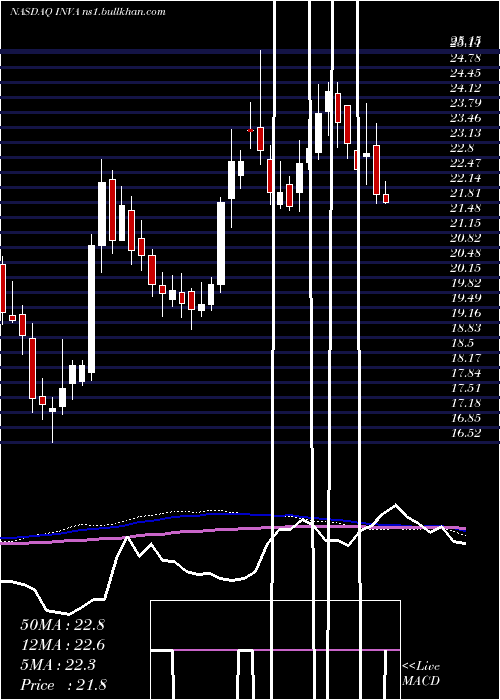The image size is (500, 700).
Task: Click the <<Live MACD label
Action: (x=421, y=674)
